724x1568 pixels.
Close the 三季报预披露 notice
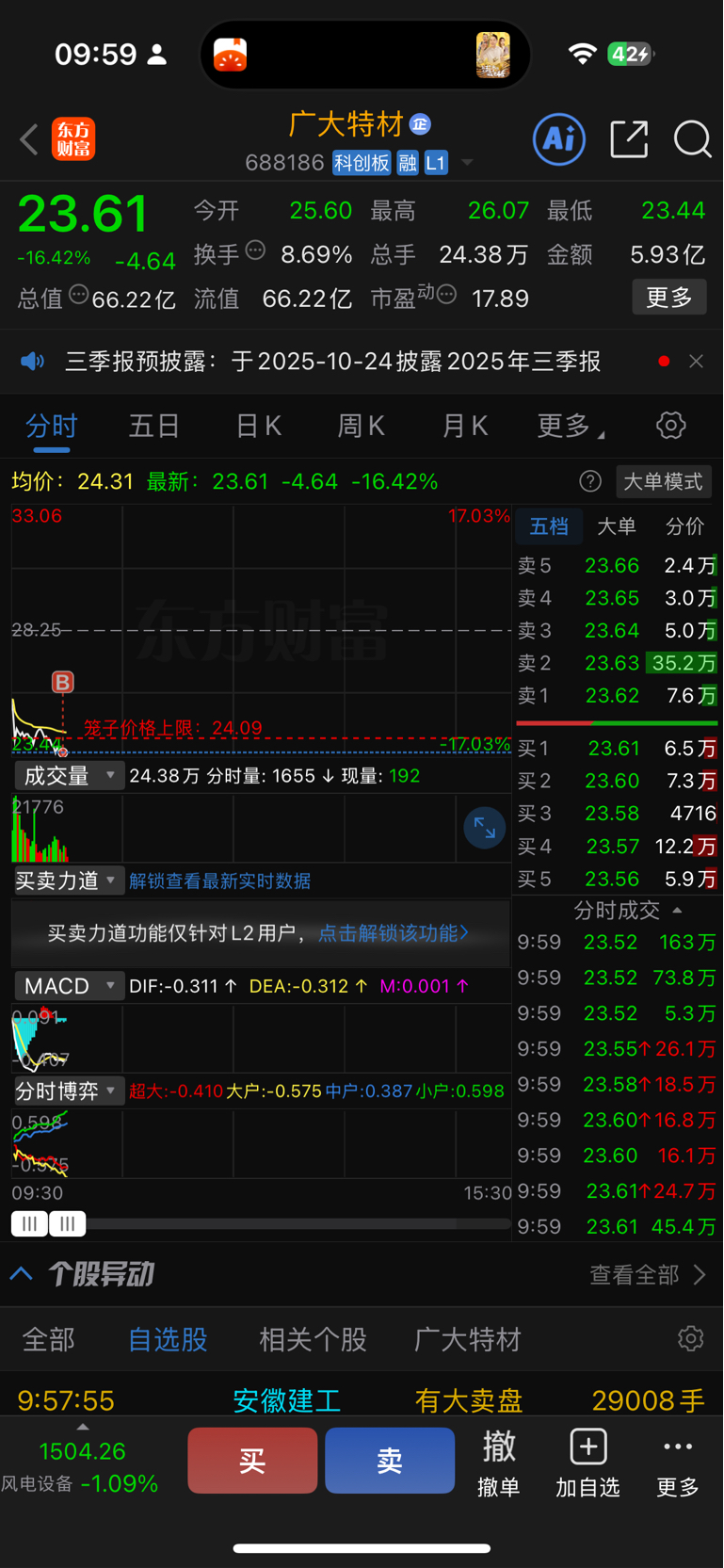[696, 362]
